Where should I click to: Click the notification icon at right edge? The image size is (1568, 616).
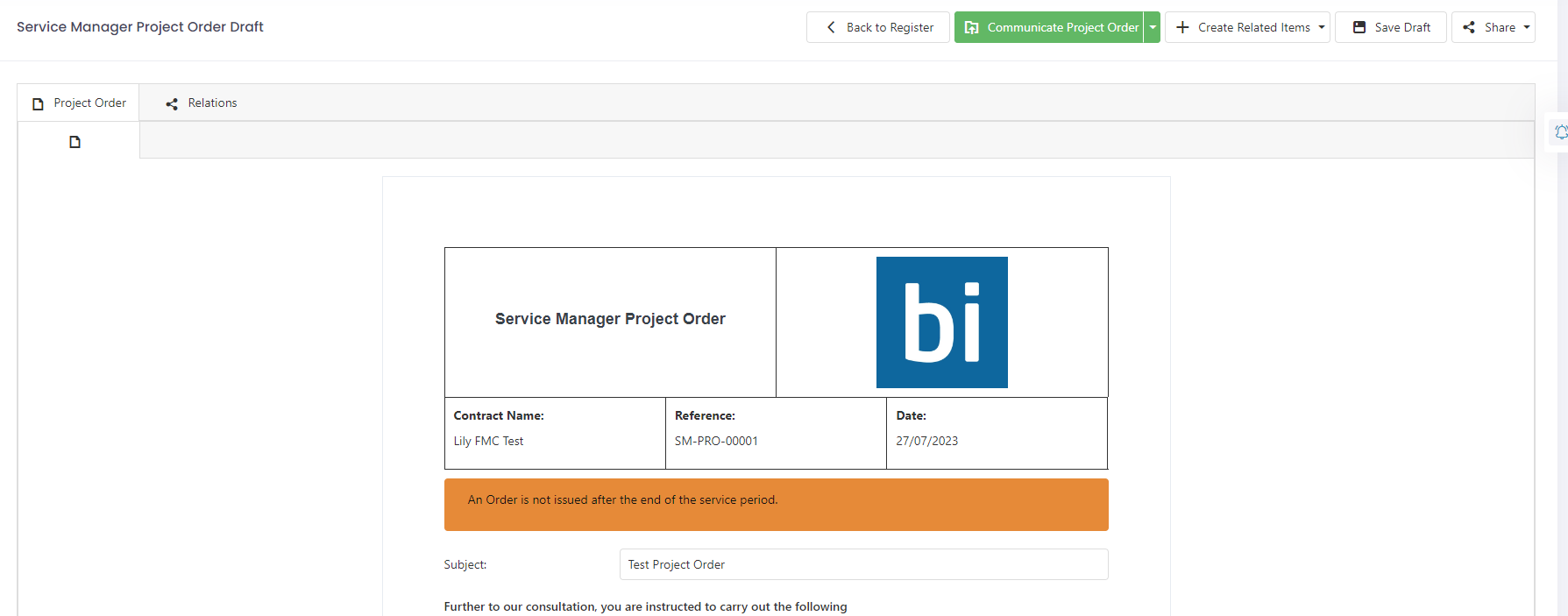(x=1561, y=132)
